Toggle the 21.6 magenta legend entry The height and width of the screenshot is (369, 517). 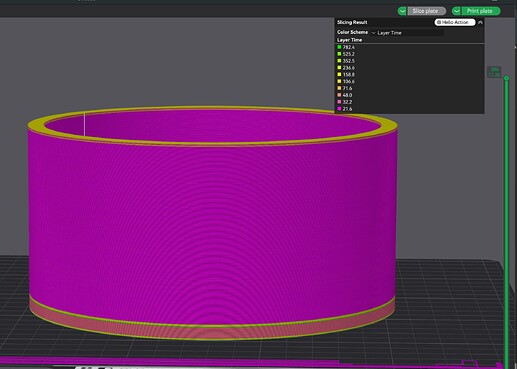345,109
